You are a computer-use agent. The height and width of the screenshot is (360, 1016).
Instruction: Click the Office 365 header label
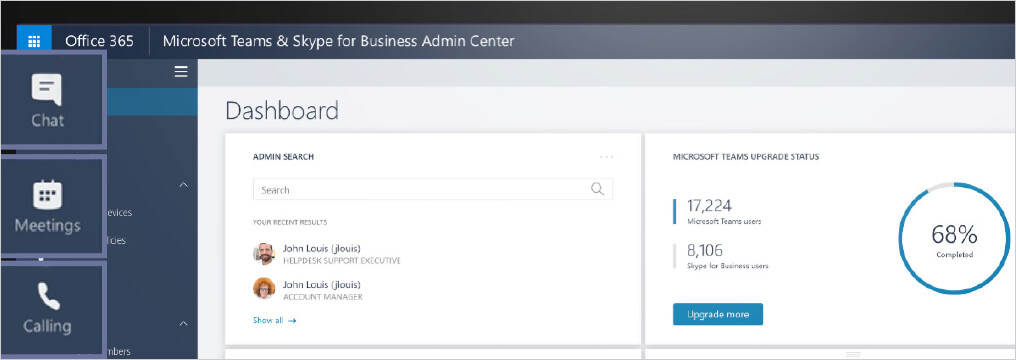[99, 41]
